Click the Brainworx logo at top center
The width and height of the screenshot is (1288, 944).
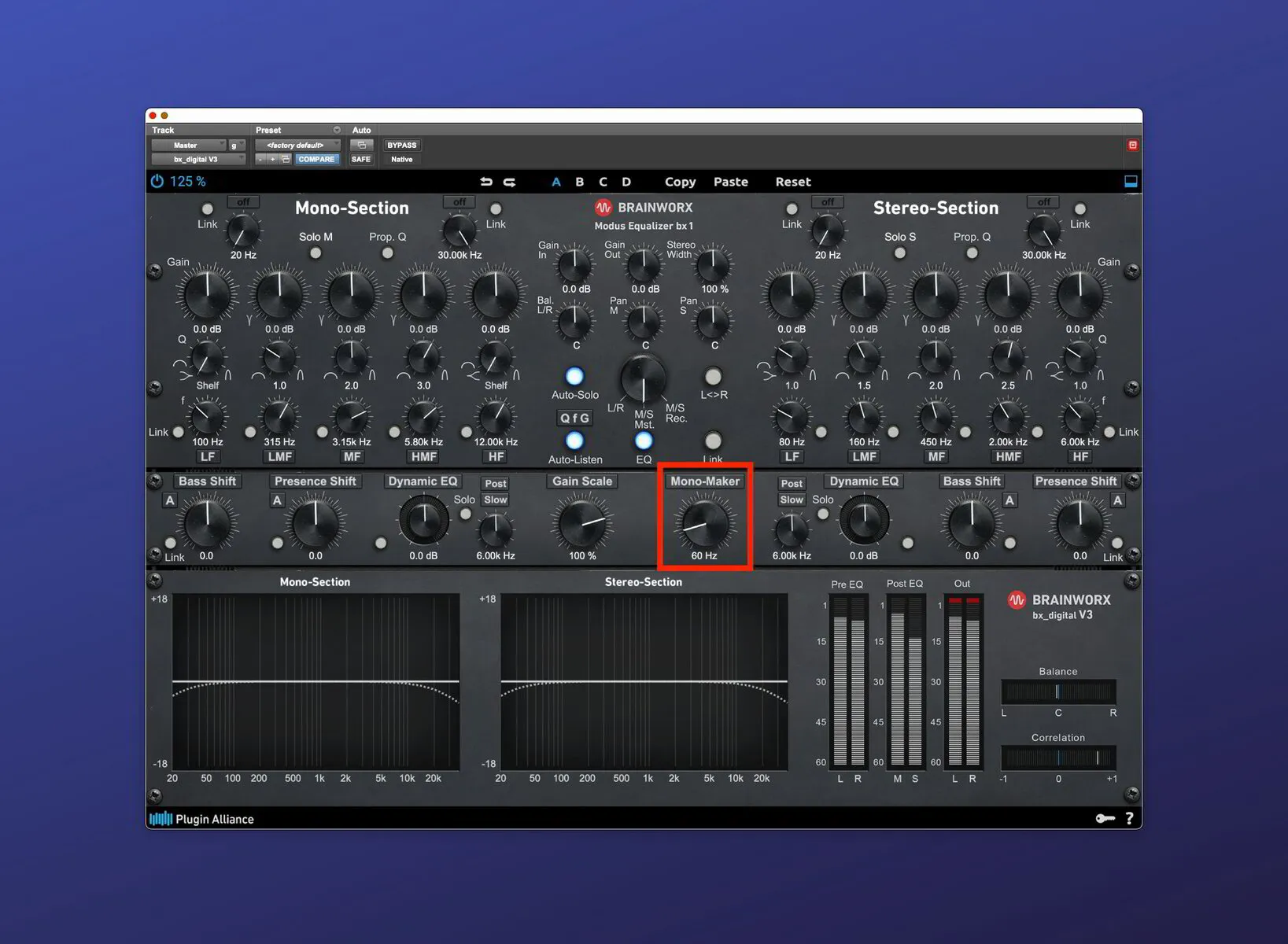coord(604,207)
